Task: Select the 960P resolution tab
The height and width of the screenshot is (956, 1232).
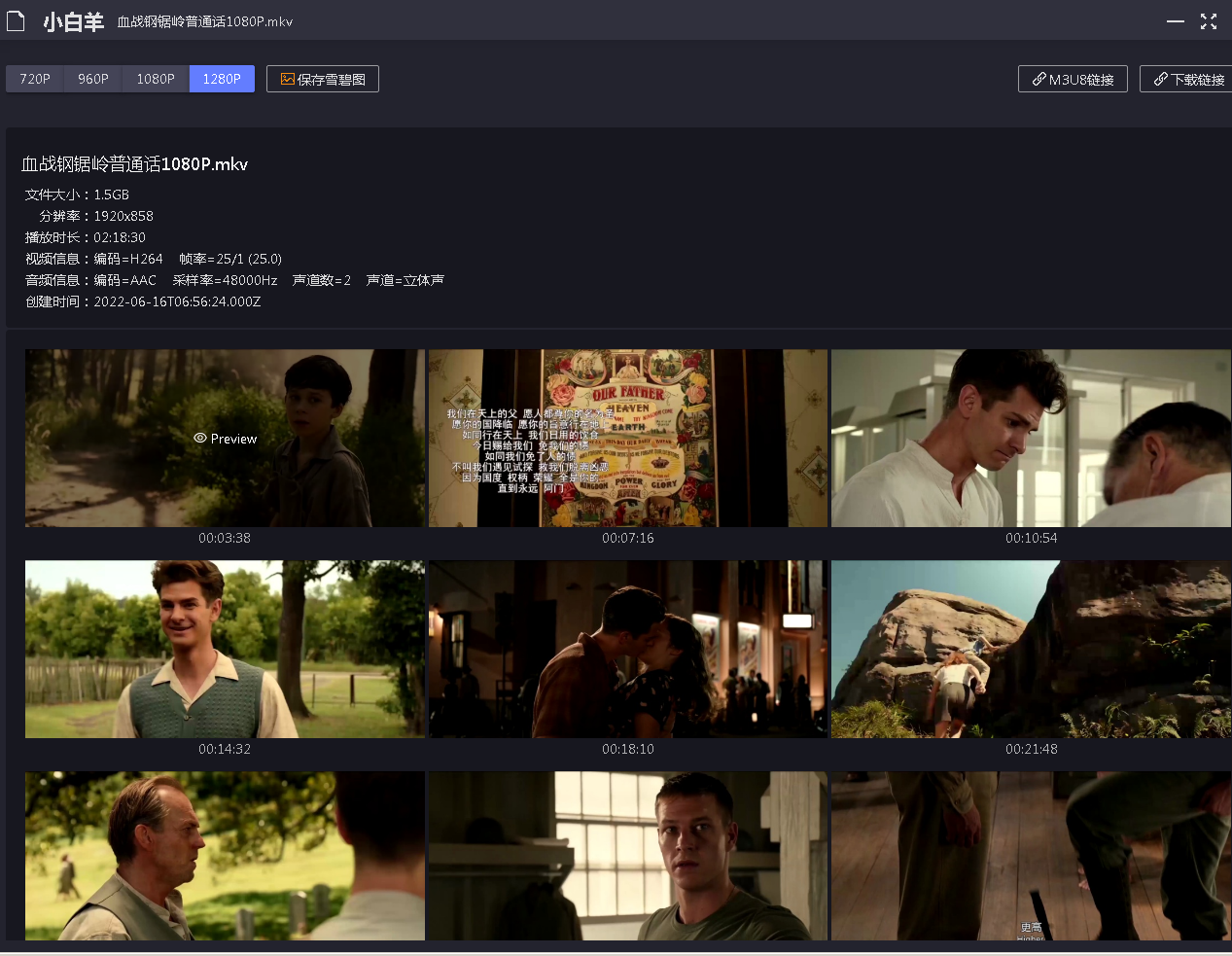Action: point(93,79)
